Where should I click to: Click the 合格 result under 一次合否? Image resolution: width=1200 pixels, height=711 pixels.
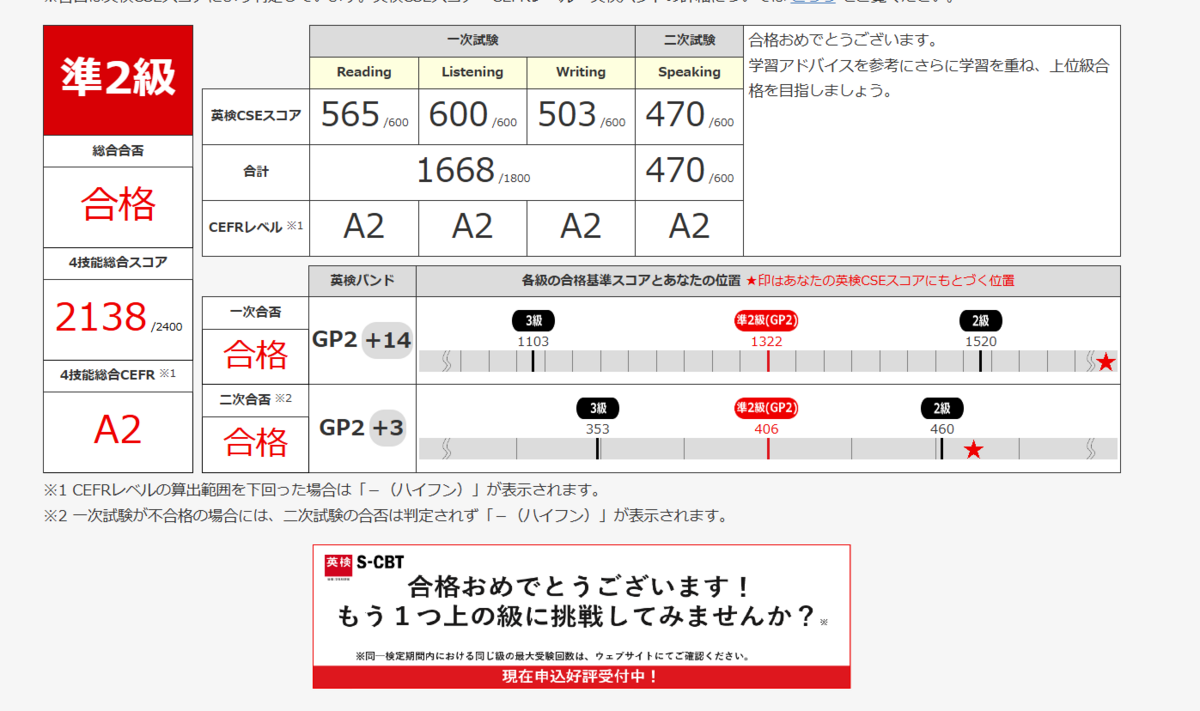[x=256, y=354]
